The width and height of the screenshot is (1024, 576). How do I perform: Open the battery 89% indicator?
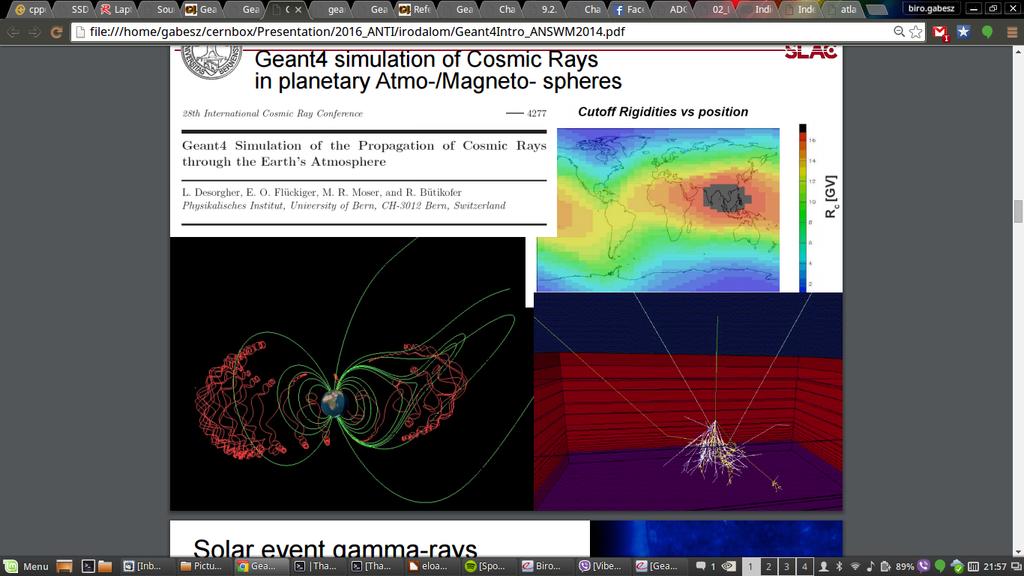tap(898, 566)
